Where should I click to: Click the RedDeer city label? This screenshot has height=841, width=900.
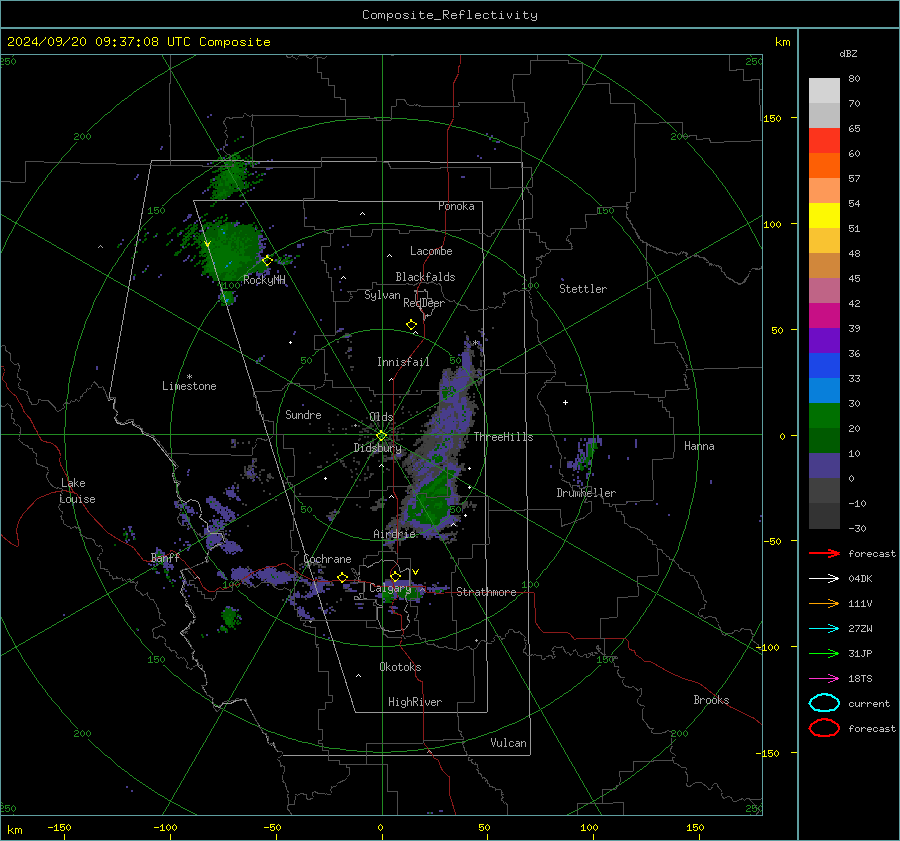click(x=424, y=303)
